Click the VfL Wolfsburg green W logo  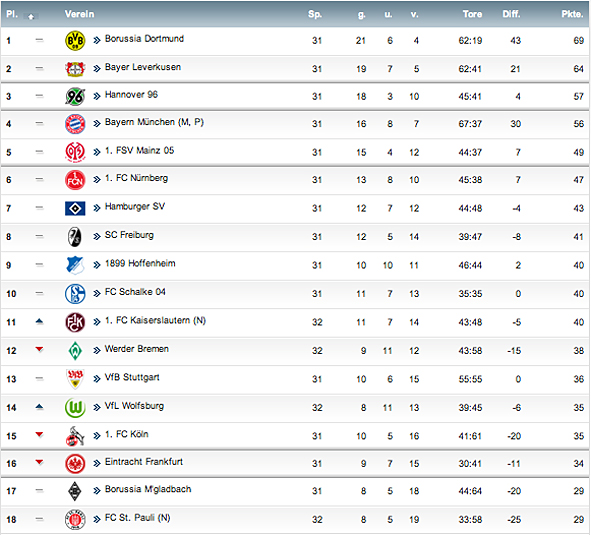pyautogui.click(x=75, y=408)
